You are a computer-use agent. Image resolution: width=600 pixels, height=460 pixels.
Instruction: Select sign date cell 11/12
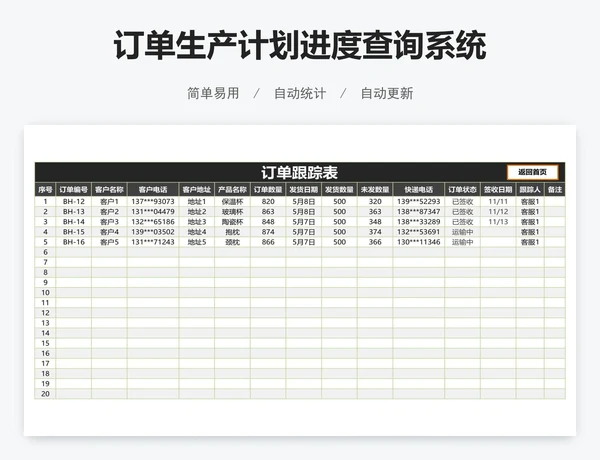click(498, 212)
